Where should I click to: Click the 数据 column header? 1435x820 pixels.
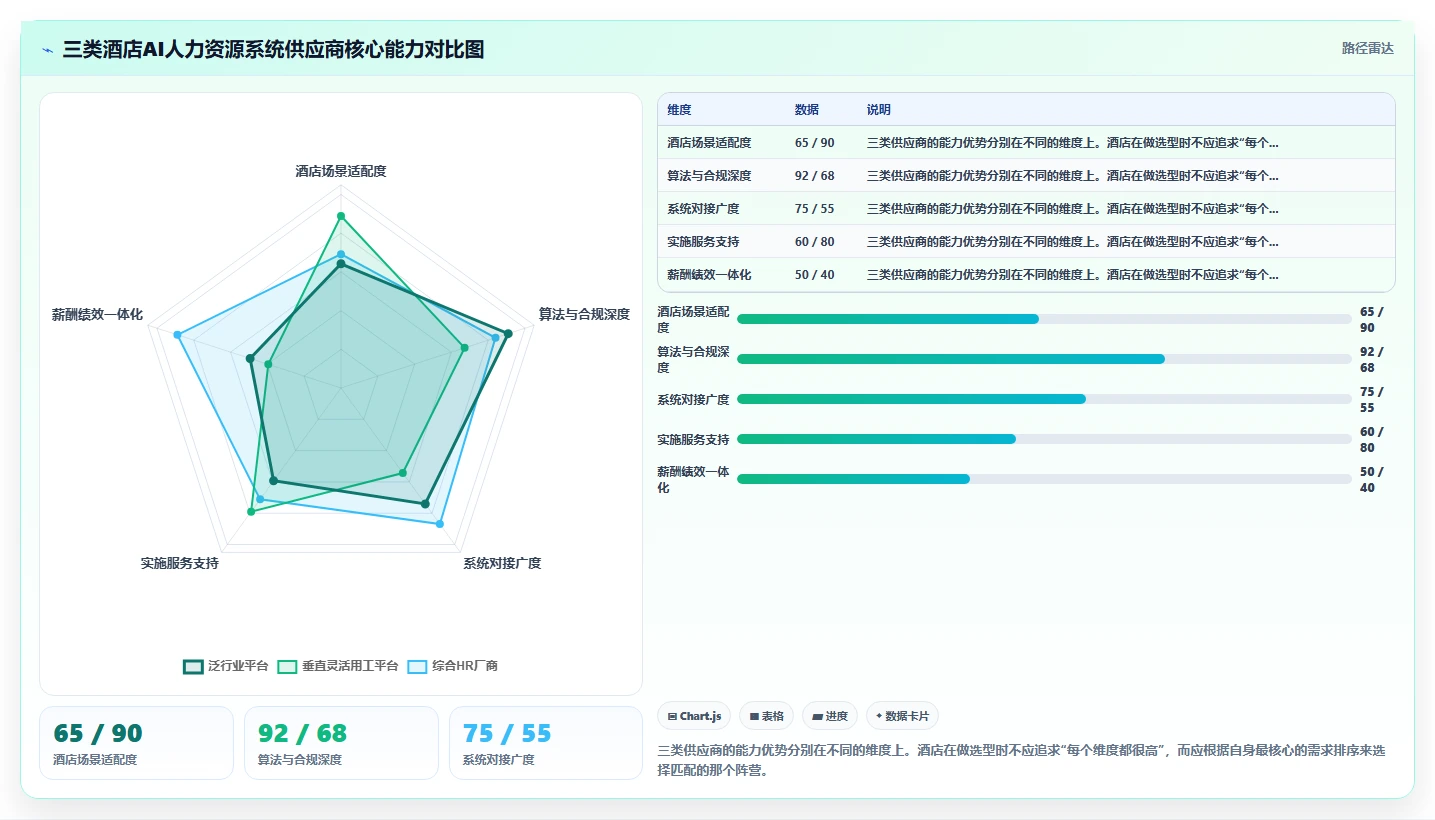point(807,110)
